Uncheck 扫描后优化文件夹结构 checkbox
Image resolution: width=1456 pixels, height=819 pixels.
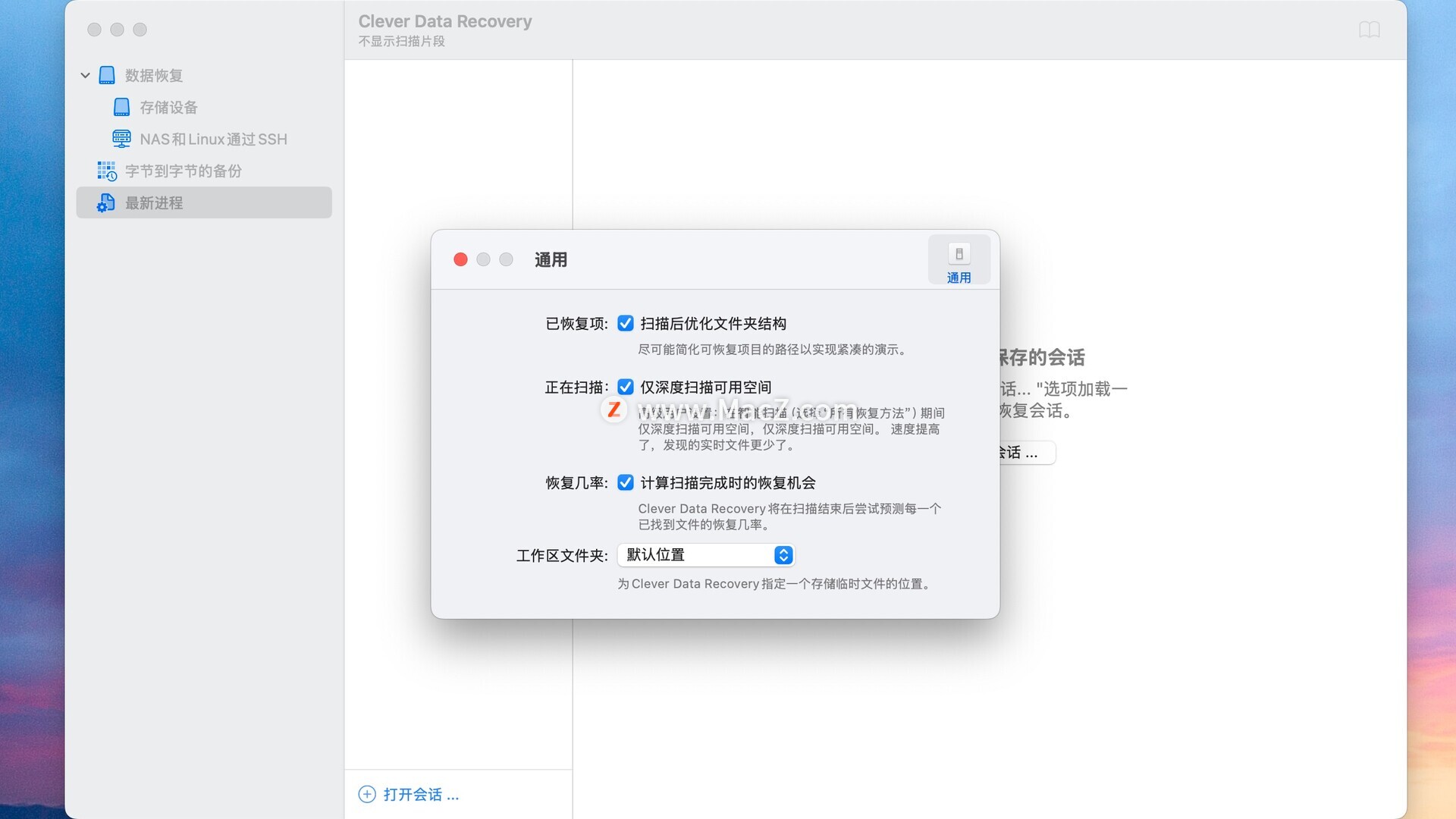(x=626, y=324)
